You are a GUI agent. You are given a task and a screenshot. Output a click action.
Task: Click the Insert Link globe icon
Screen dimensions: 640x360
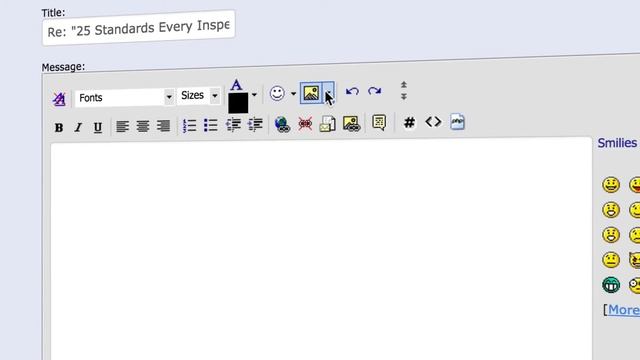point(282,124)
